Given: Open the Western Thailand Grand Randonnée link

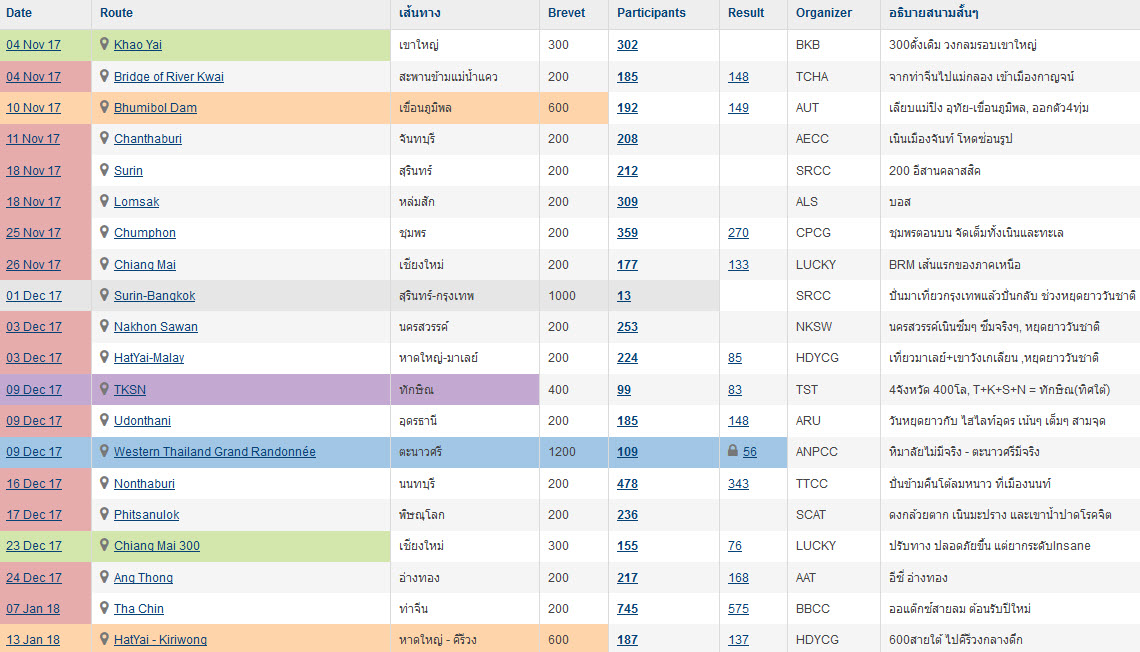Looking at the screenshot, I should pos(214,451).
